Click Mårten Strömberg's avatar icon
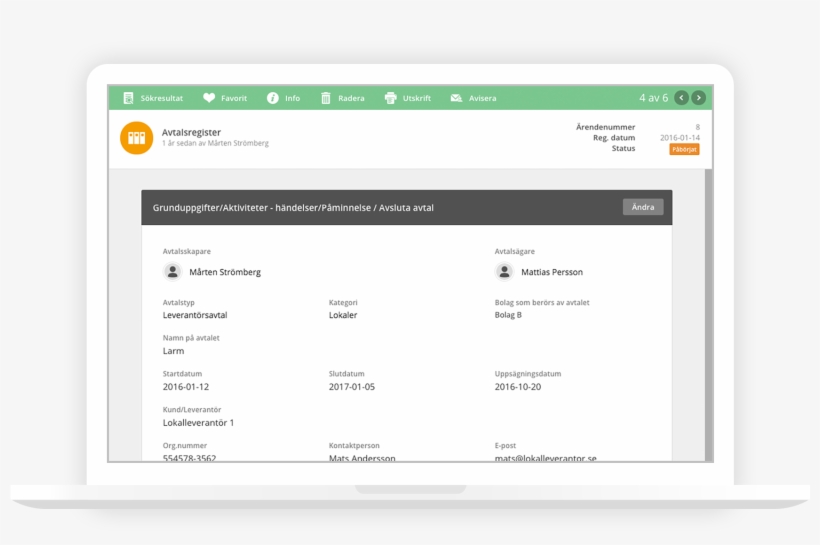820x545 pixels. point(173,271)
